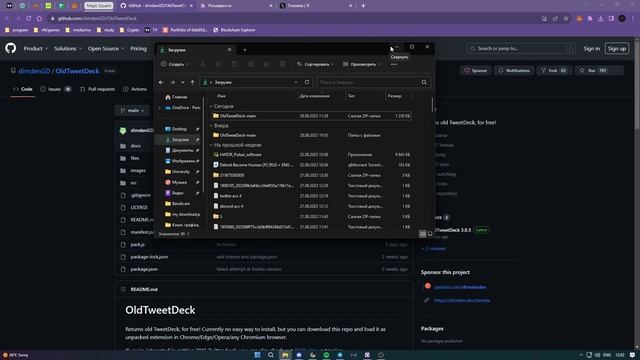The image size is (640, 360).
Task: Click the Создать (New) button in Explorer
Action: pos(175,64)
